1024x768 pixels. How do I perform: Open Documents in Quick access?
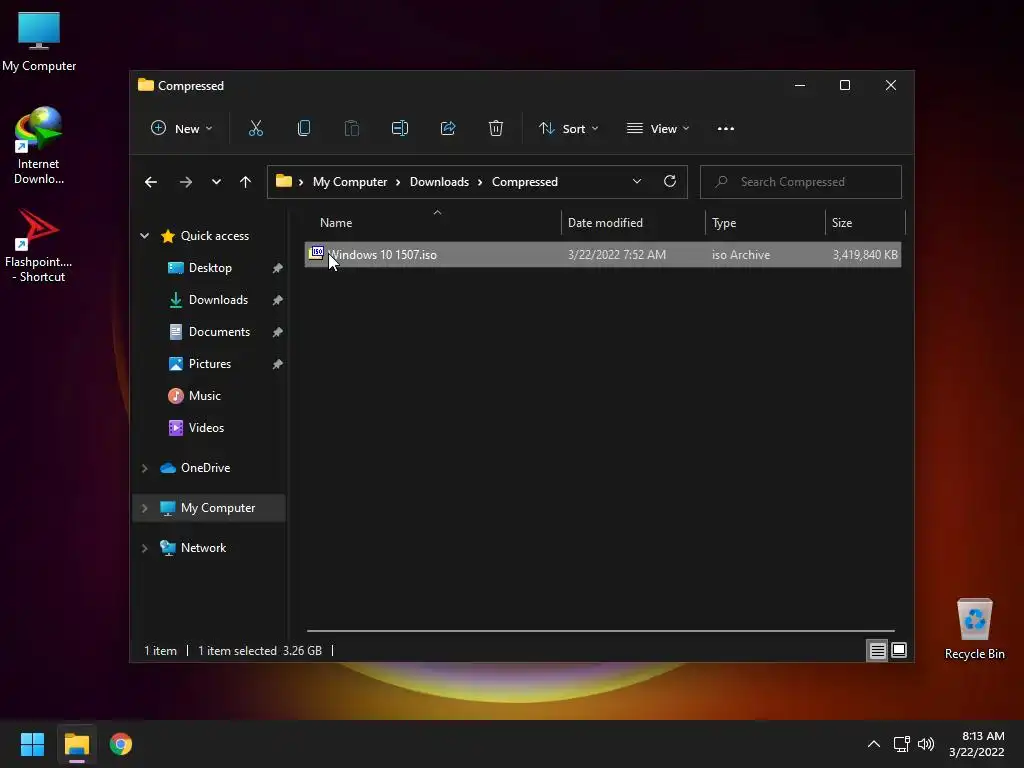click(219, 332)
